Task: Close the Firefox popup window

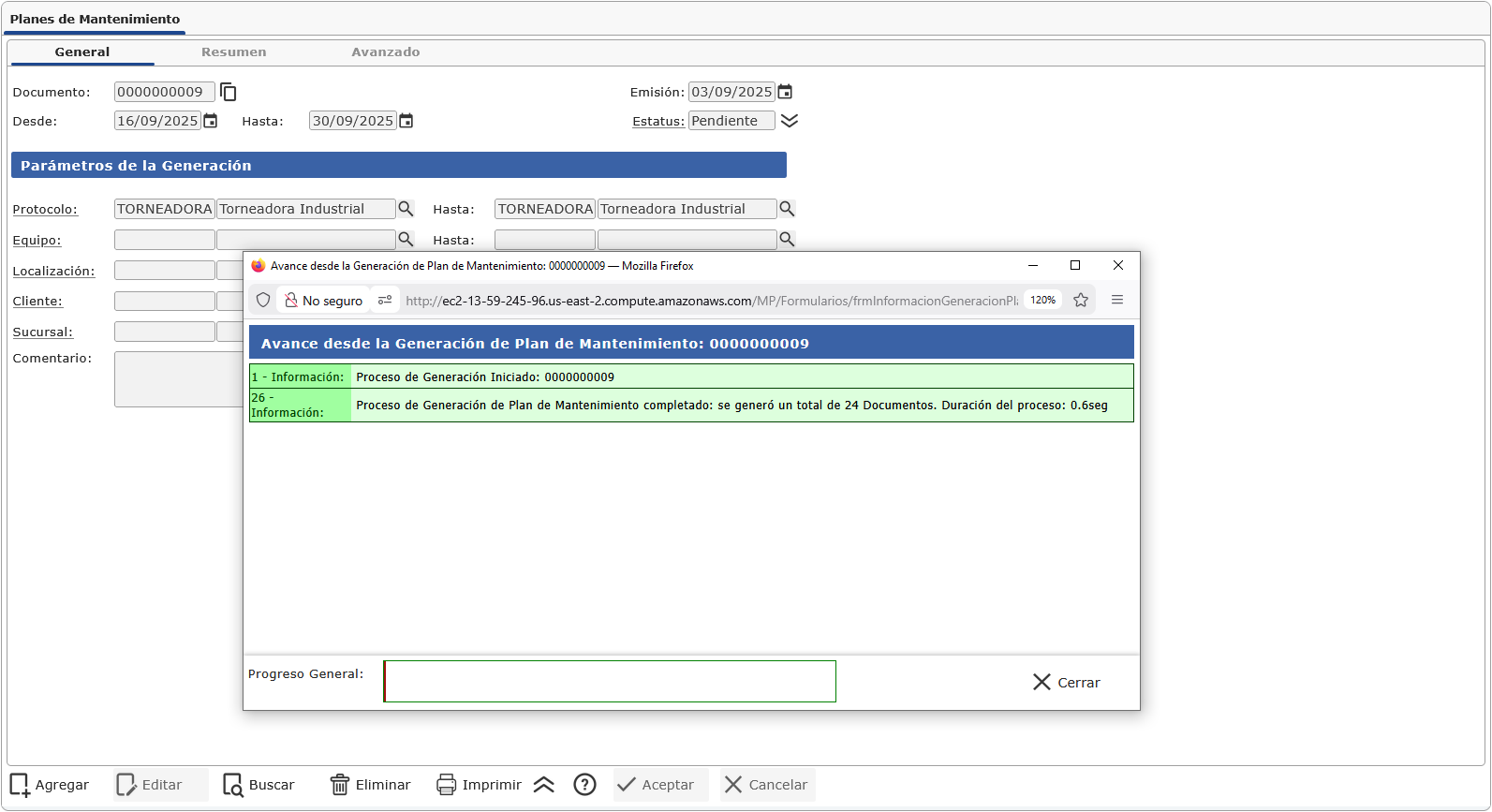Action: click(x=1118, y=266)
